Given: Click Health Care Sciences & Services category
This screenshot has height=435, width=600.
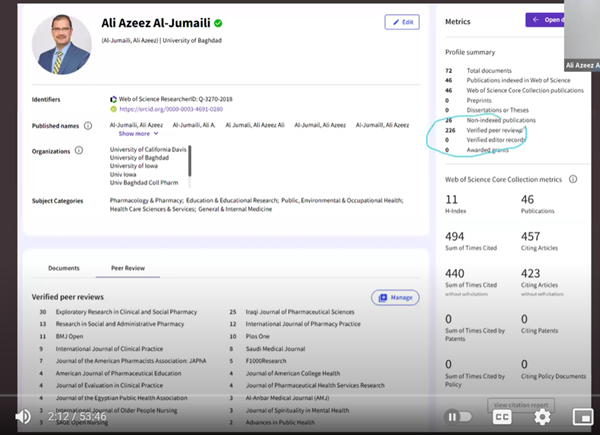Looking at the screenshot, I should 153,209.
